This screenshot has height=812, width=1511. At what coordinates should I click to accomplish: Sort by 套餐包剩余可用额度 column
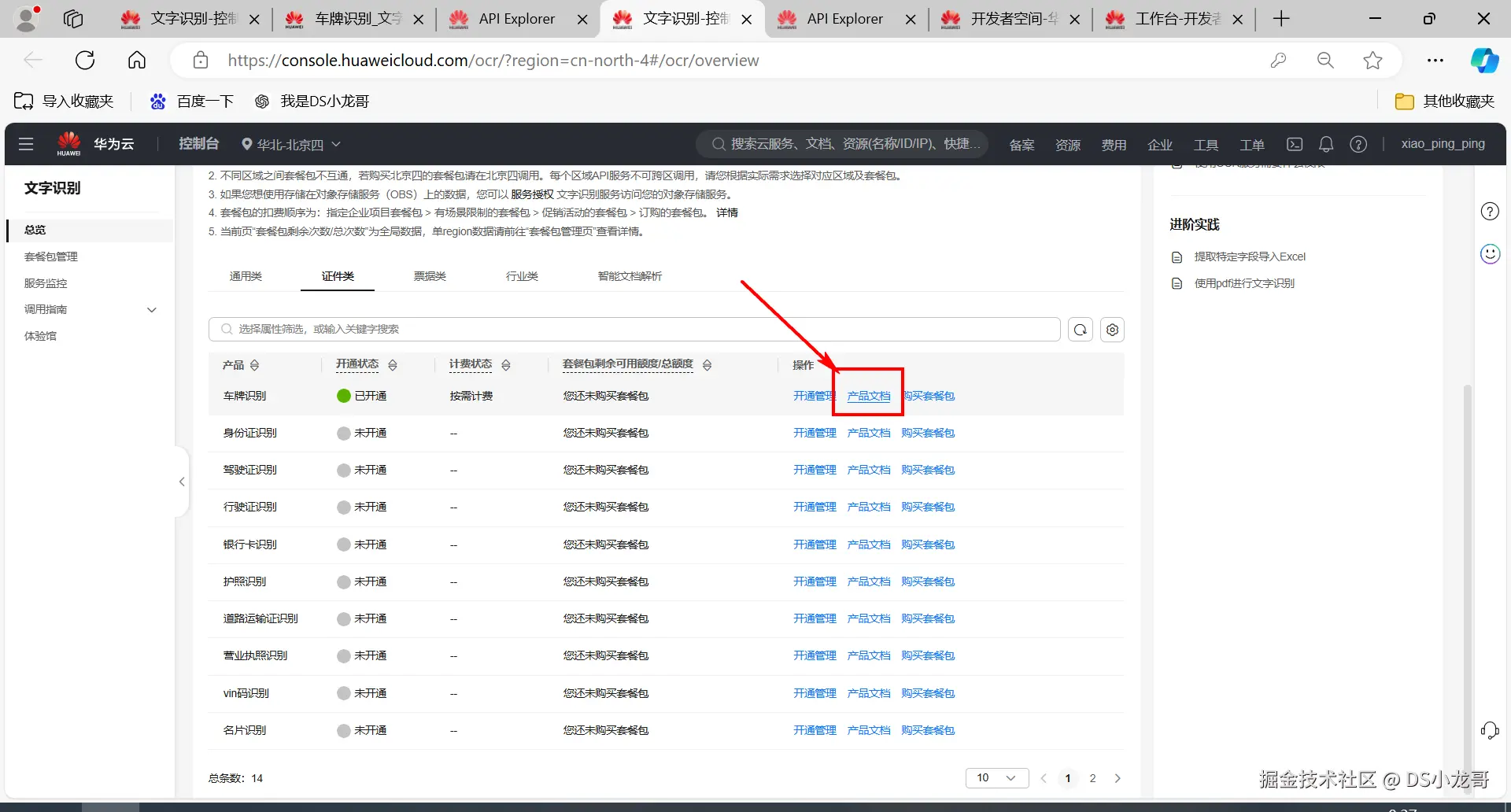pyautogui.click(x=707, y=365)
